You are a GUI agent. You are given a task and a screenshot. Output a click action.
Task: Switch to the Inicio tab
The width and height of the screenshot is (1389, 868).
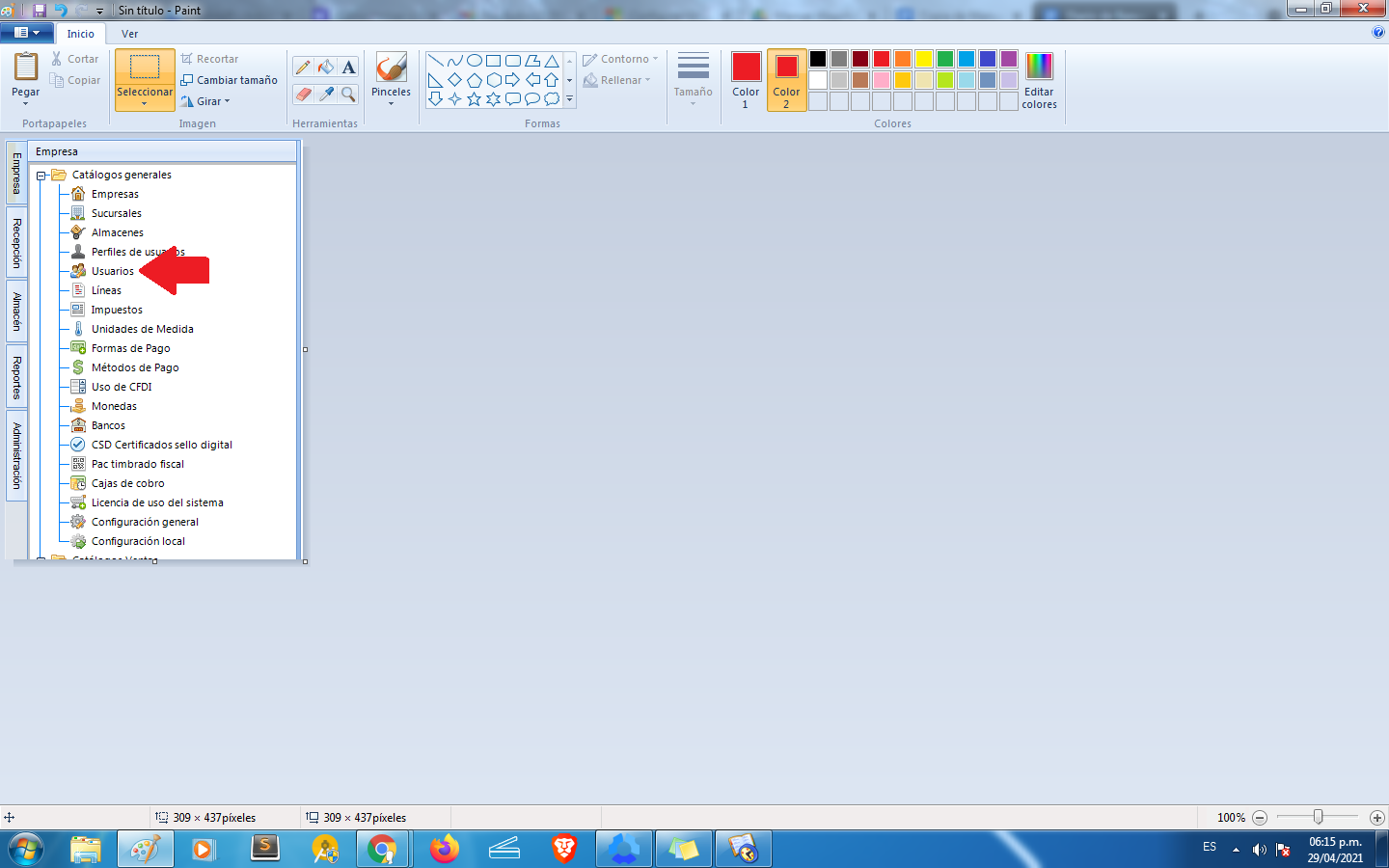click(81, 34)
